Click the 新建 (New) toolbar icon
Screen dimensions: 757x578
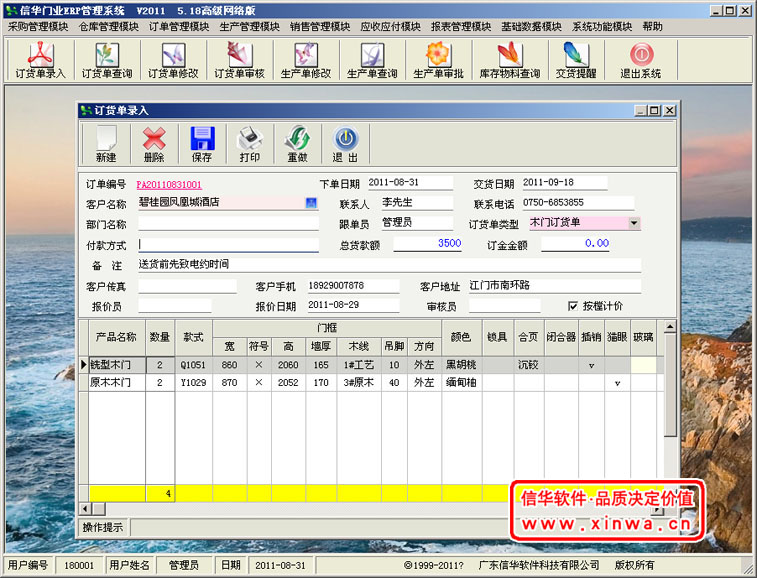(x=105, y=143)
